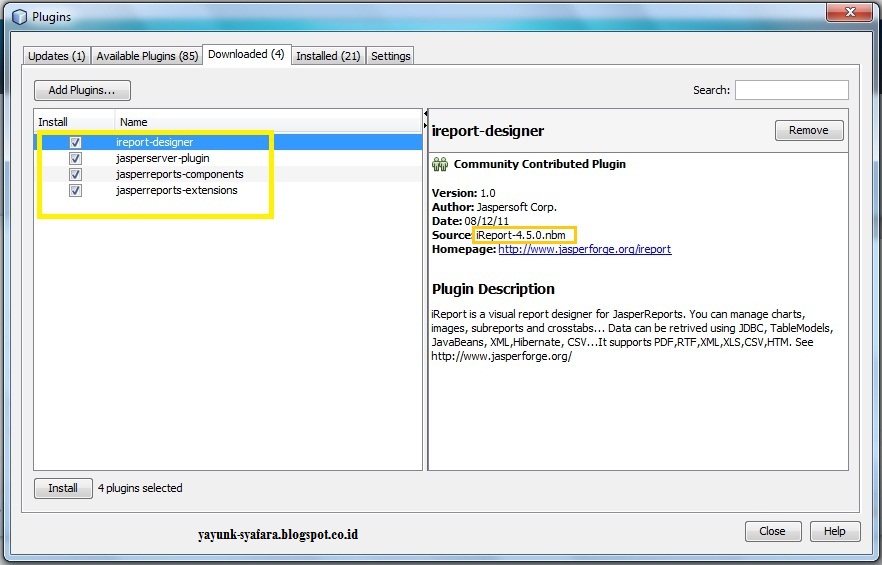Select the Downloaded (4) tab
The image size is (882, 565).
pyautogui.click(x=246, y=55)
